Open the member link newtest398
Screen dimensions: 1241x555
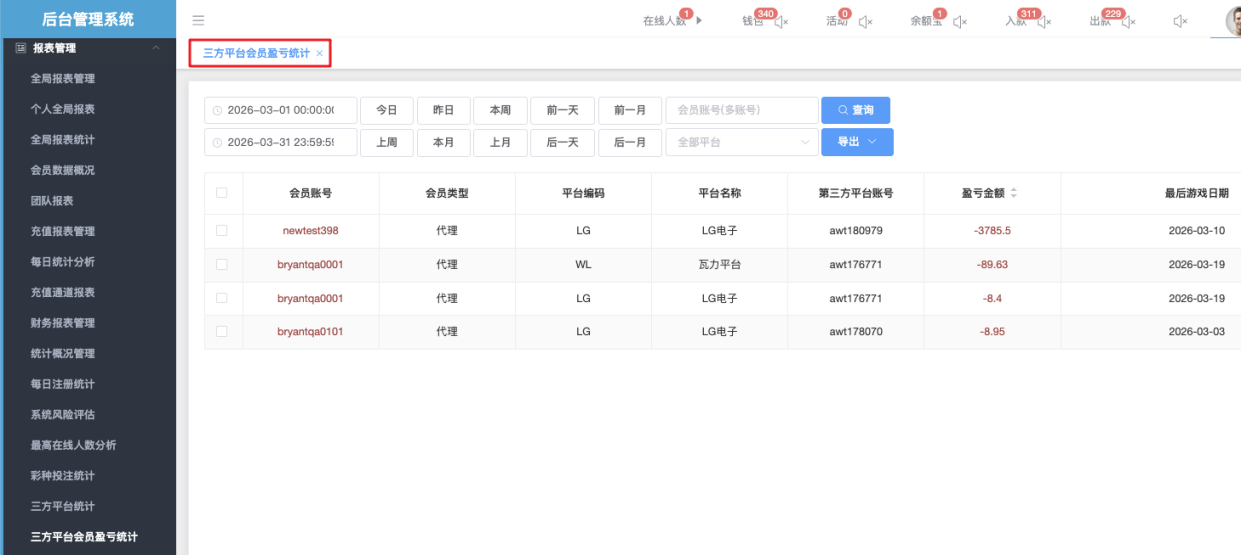tap(310, 231)
